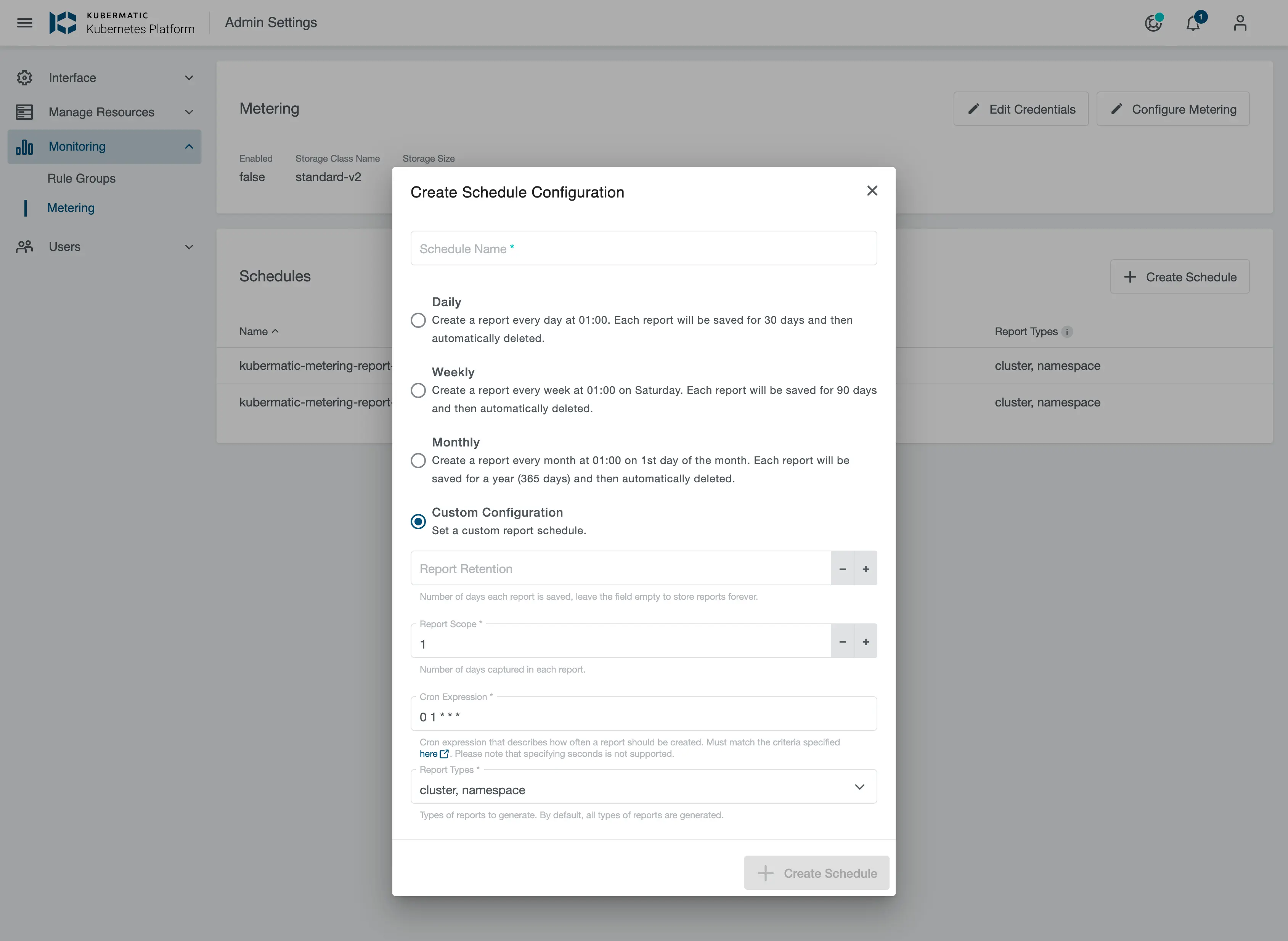1288x941 pixels.
Task: Open the hamburger navigation menu
Action: click(24, 23)
